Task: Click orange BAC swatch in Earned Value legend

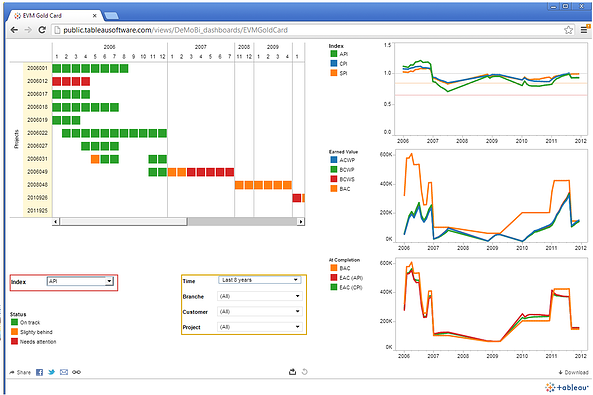Action: 334,188
